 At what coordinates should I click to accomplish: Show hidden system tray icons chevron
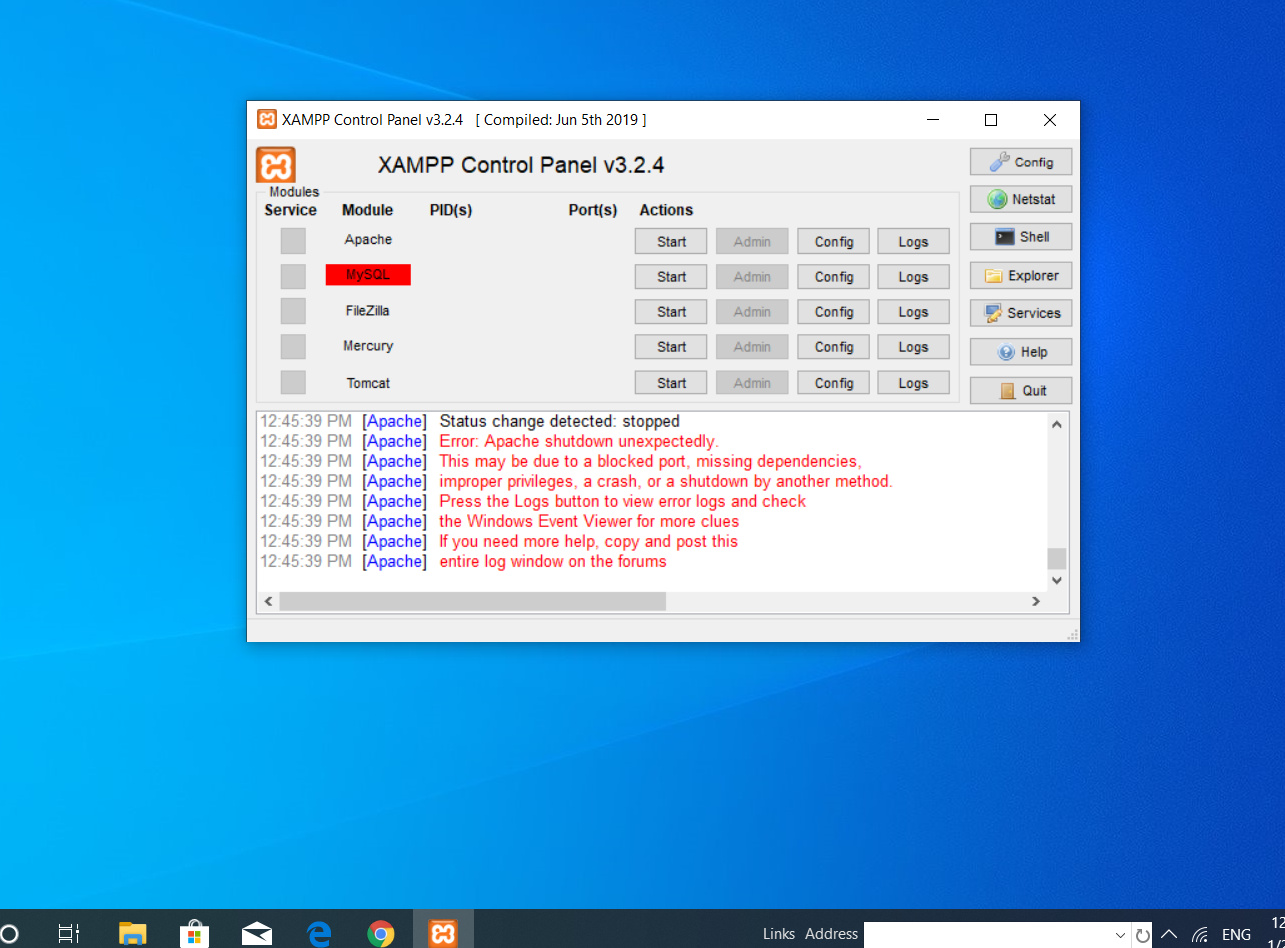coord(1169,935)
